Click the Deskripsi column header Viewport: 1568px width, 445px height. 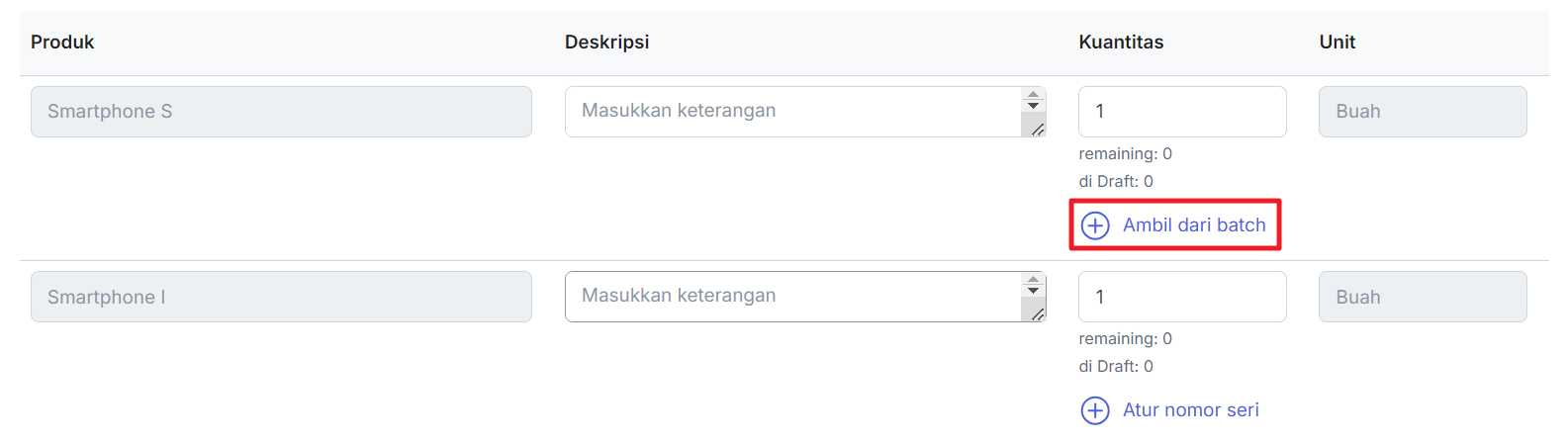coord(606,43)
